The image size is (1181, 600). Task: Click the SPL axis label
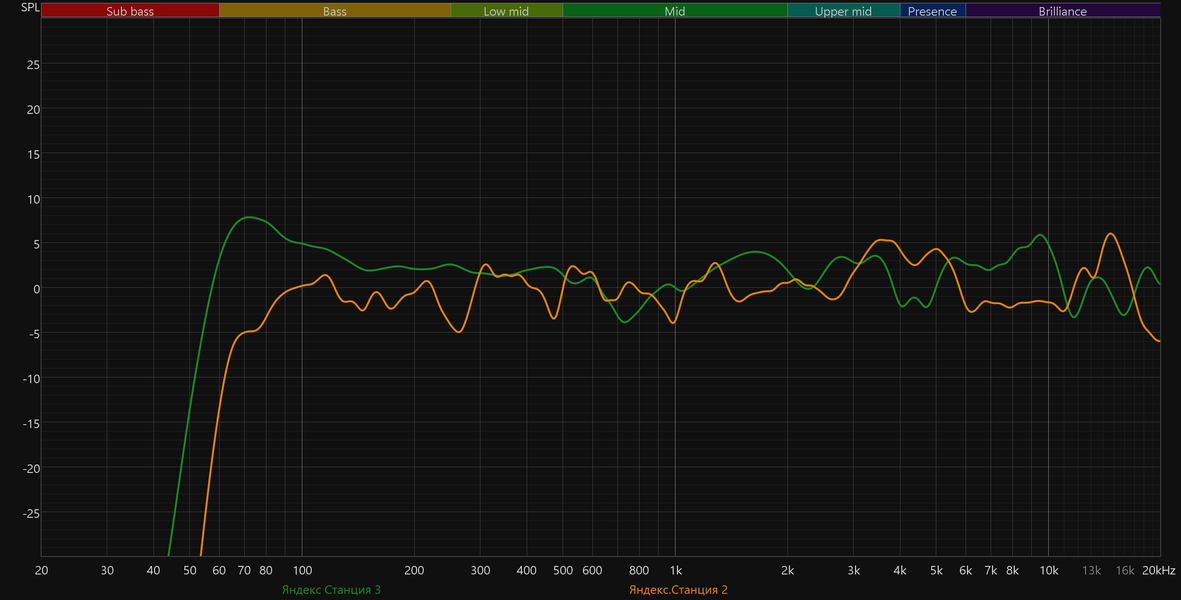coord(30,8)
